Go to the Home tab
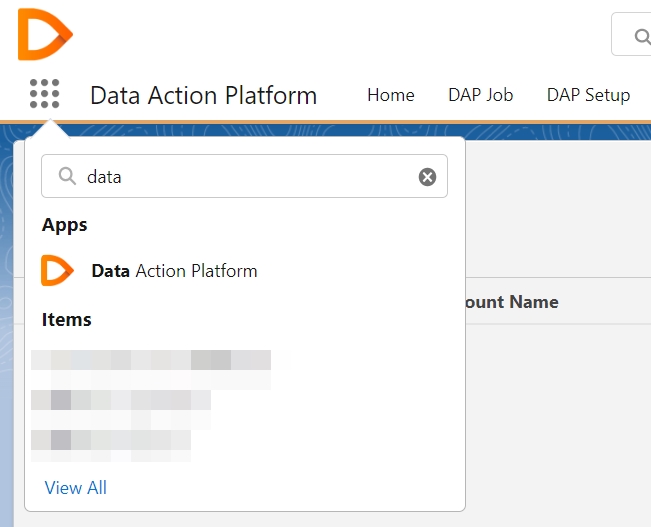Screen dimensions: 651x527 pos(391,95)
